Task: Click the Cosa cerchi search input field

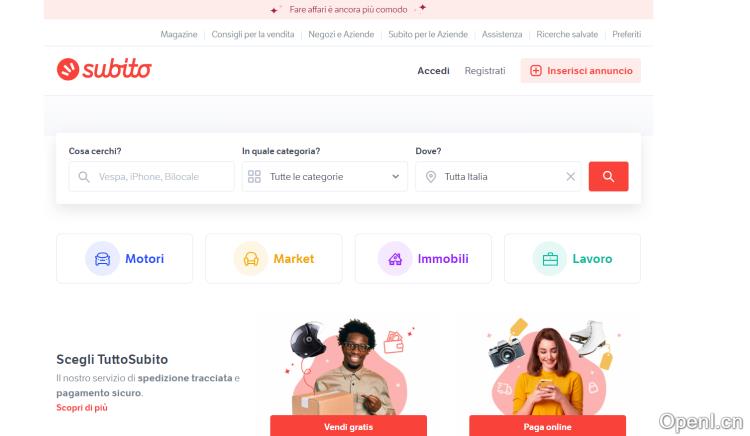Action: coord(152,176)
